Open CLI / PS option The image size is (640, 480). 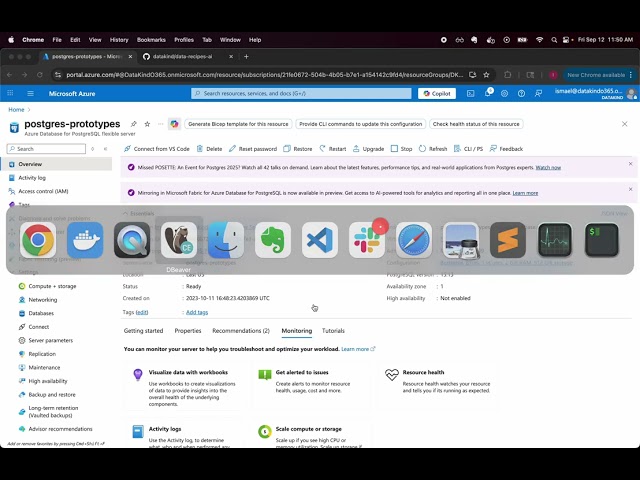pos(469,149)
